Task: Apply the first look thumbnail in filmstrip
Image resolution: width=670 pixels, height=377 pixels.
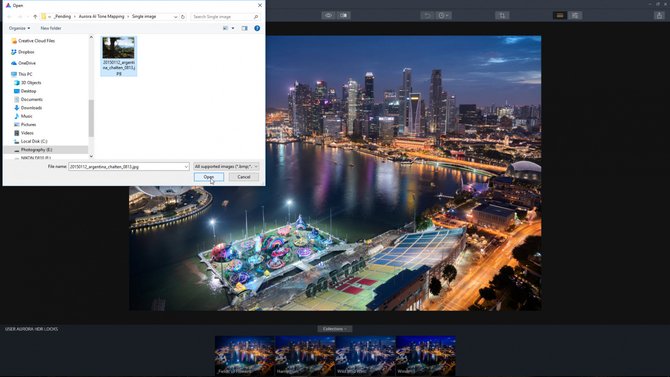Action: (244, 356)
